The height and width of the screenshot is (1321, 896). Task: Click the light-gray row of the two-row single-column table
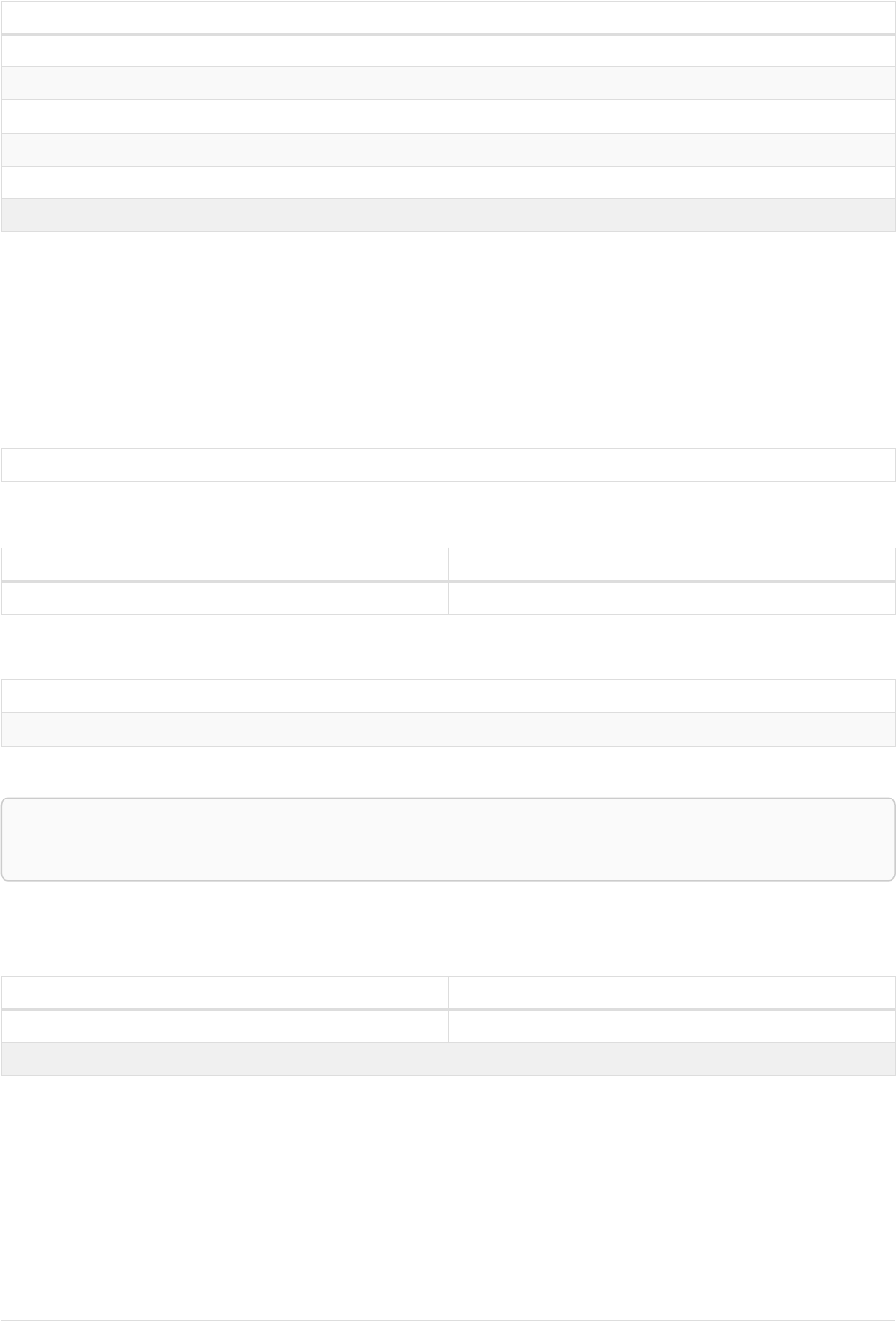pos(448,730)
